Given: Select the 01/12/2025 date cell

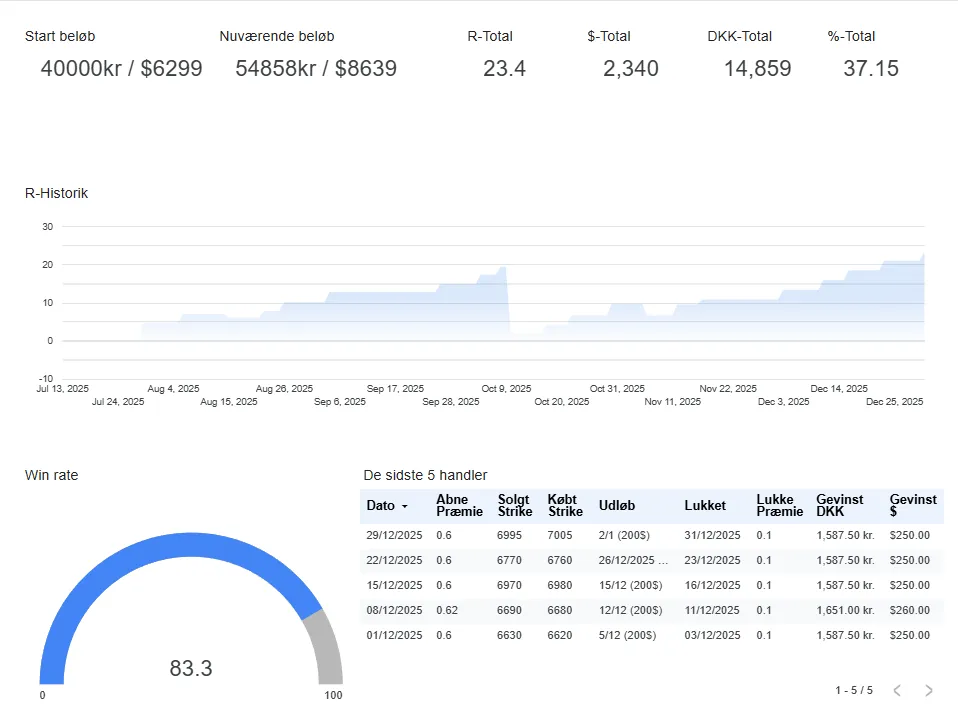Looking at the screenshot, I should [x=394, y=636].
